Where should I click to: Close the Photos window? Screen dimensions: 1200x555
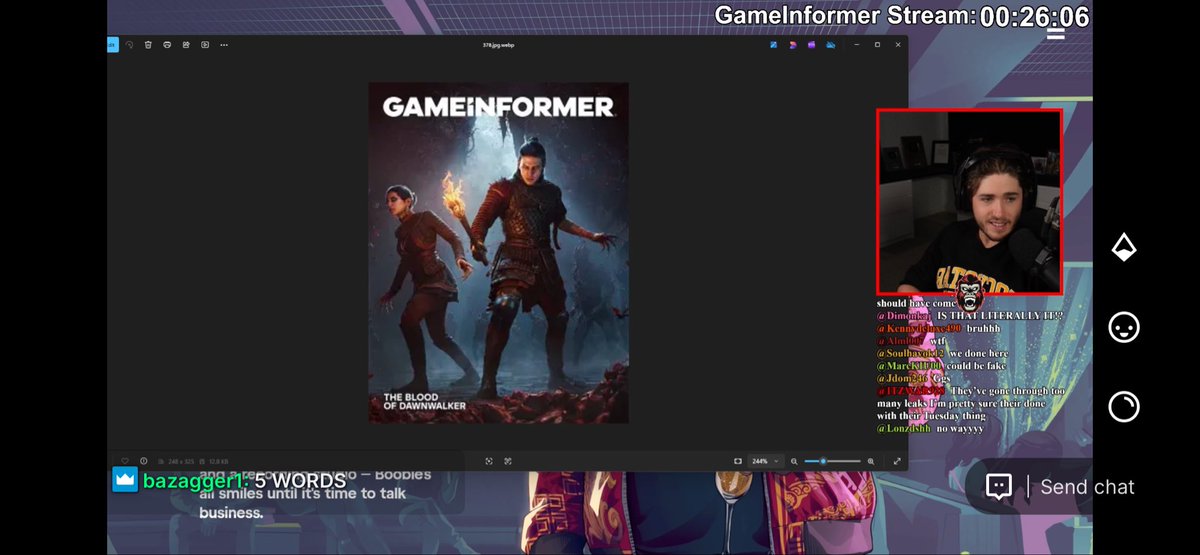coord(898,44)
